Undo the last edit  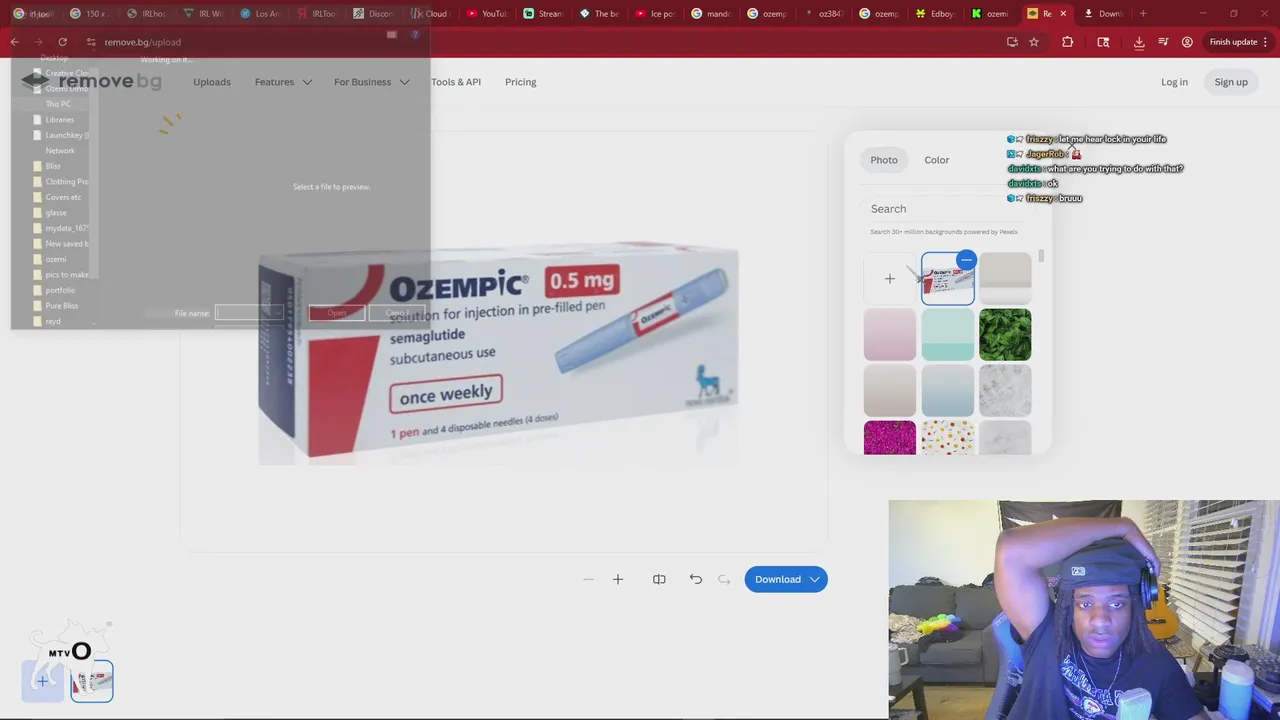click(x=696, y=579)
